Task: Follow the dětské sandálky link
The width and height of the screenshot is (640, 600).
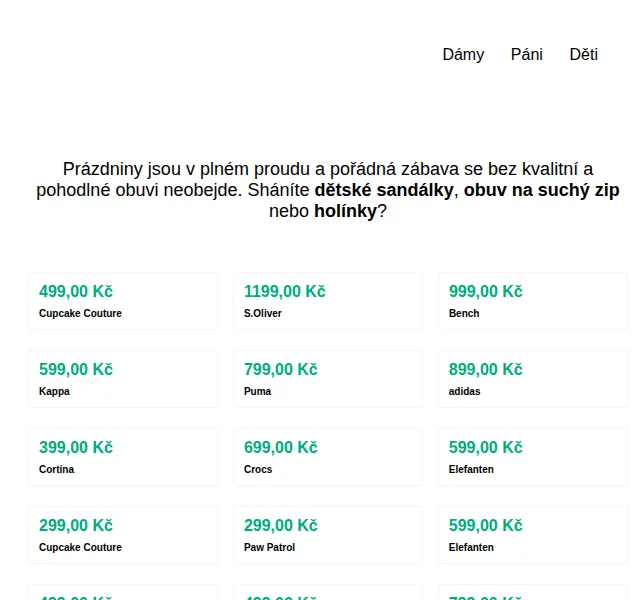Action: click(x=384, y=190)
